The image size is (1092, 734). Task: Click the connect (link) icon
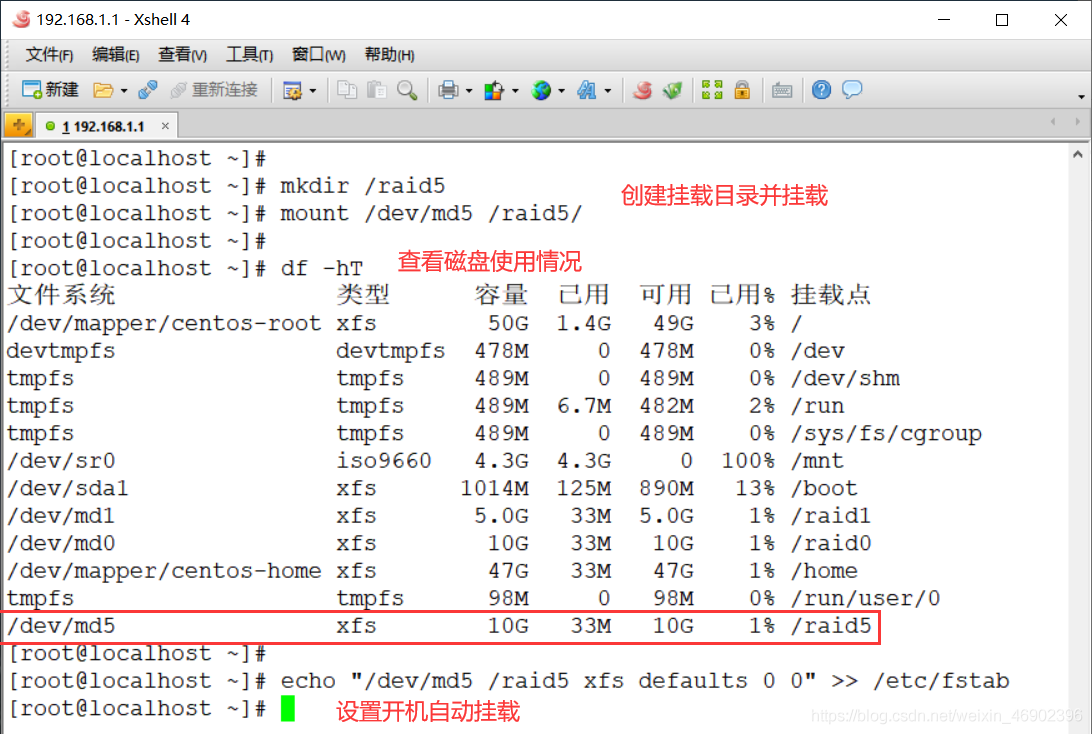[147, 90]
